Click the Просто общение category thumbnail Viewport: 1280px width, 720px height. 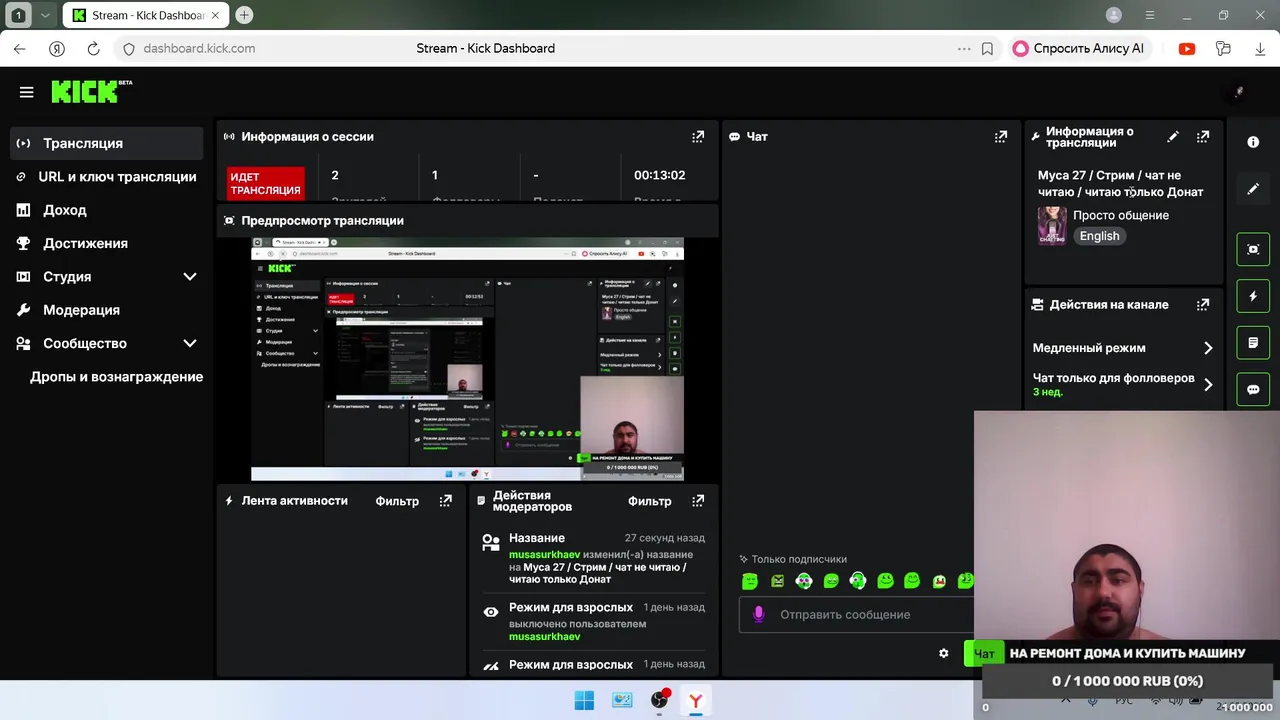1052,226
